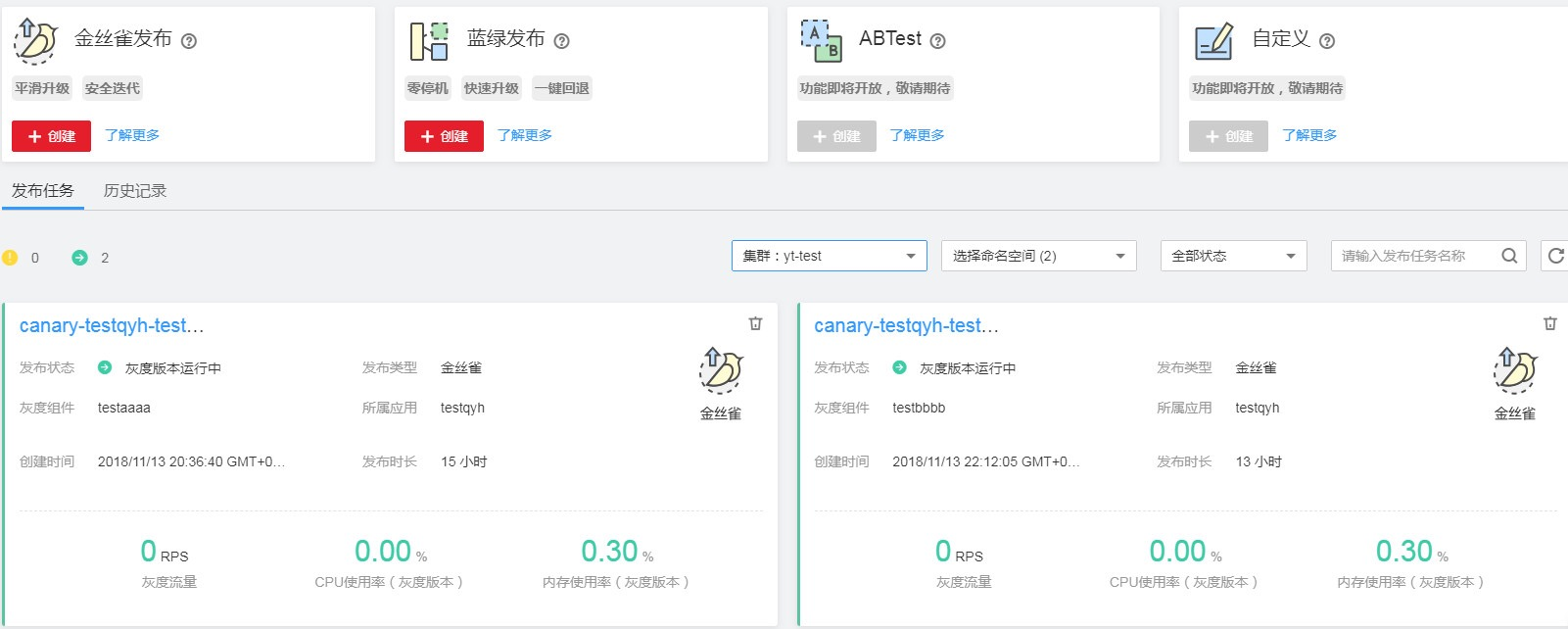Create a new 金丝雀发布 task
1568x629 pixels.
point(51,136)
